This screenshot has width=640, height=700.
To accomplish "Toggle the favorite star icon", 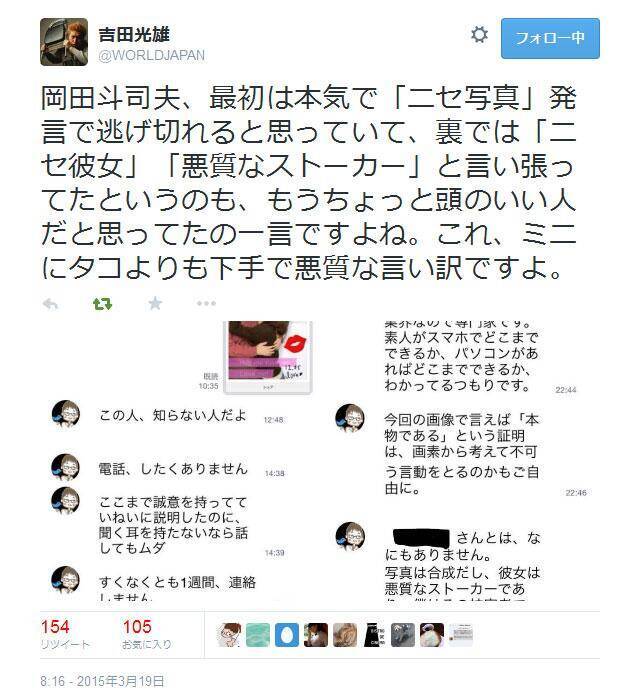I will pyautogui.click(x=155, y=304).
